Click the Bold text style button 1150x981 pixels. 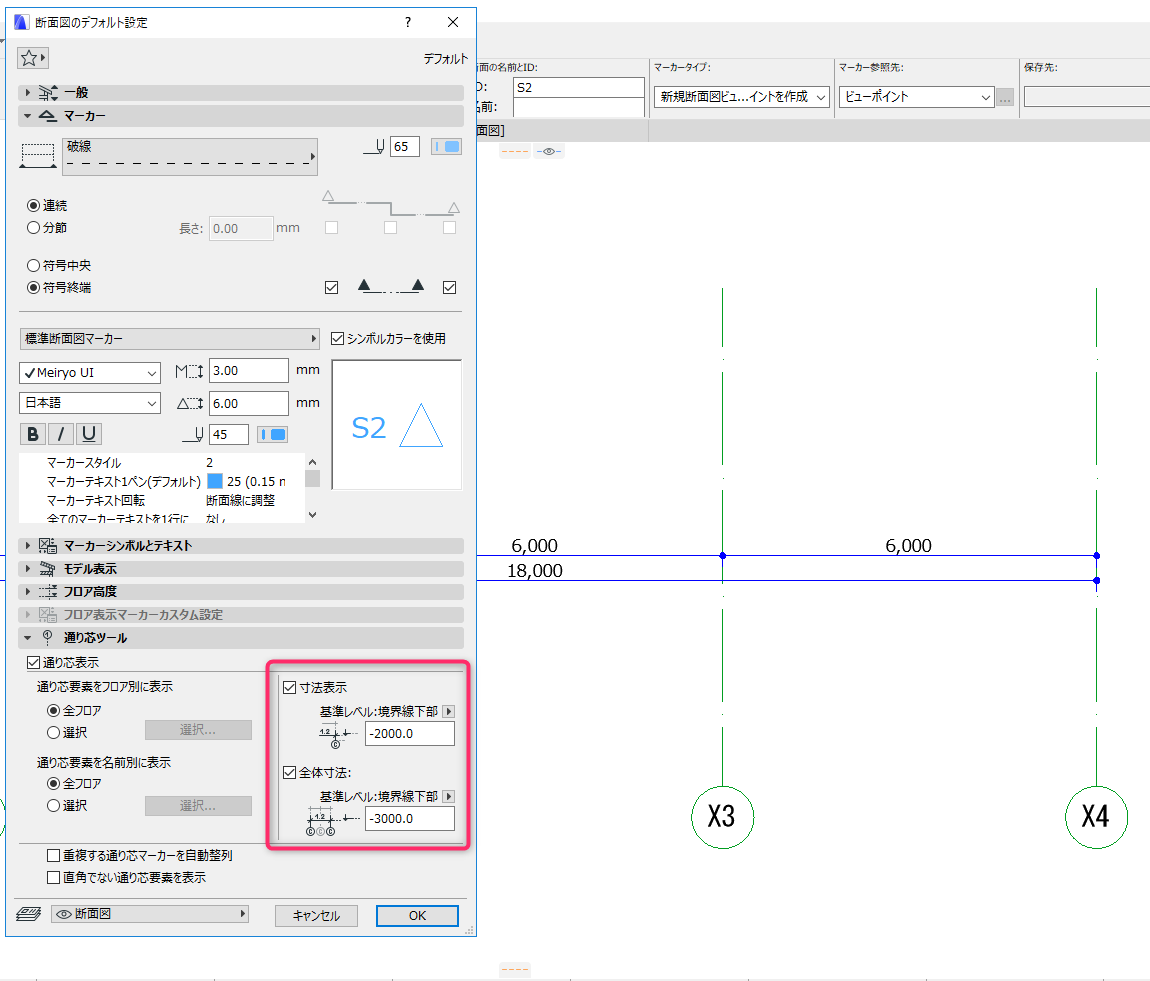coord(33,434)
